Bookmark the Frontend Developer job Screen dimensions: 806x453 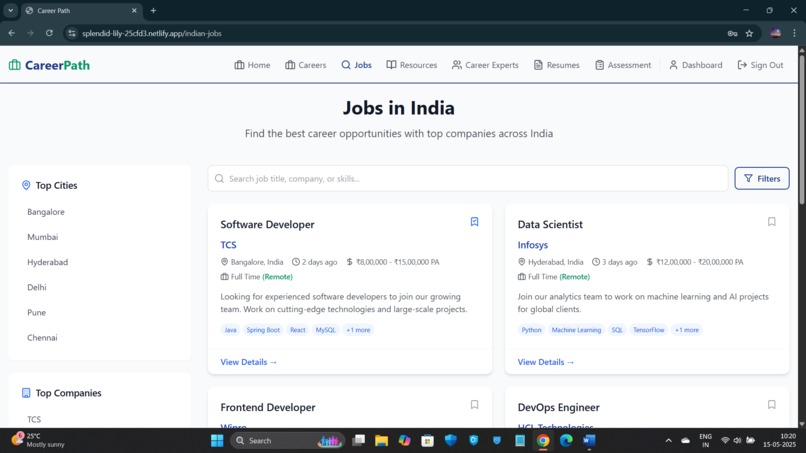[x=474, y=405]
